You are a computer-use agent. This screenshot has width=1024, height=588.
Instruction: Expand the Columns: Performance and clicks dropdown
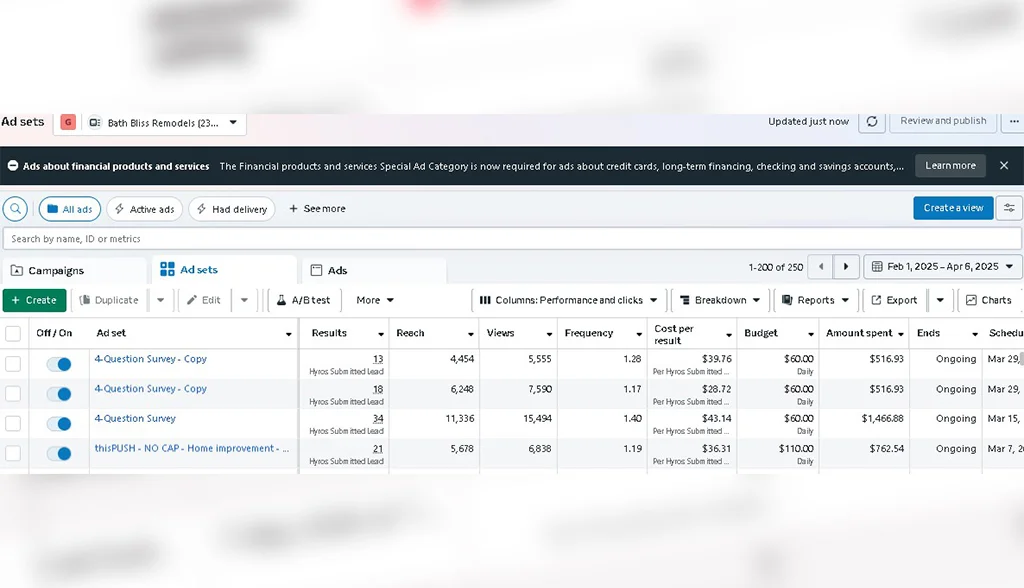pyautogui.click(x=568, y=300)
